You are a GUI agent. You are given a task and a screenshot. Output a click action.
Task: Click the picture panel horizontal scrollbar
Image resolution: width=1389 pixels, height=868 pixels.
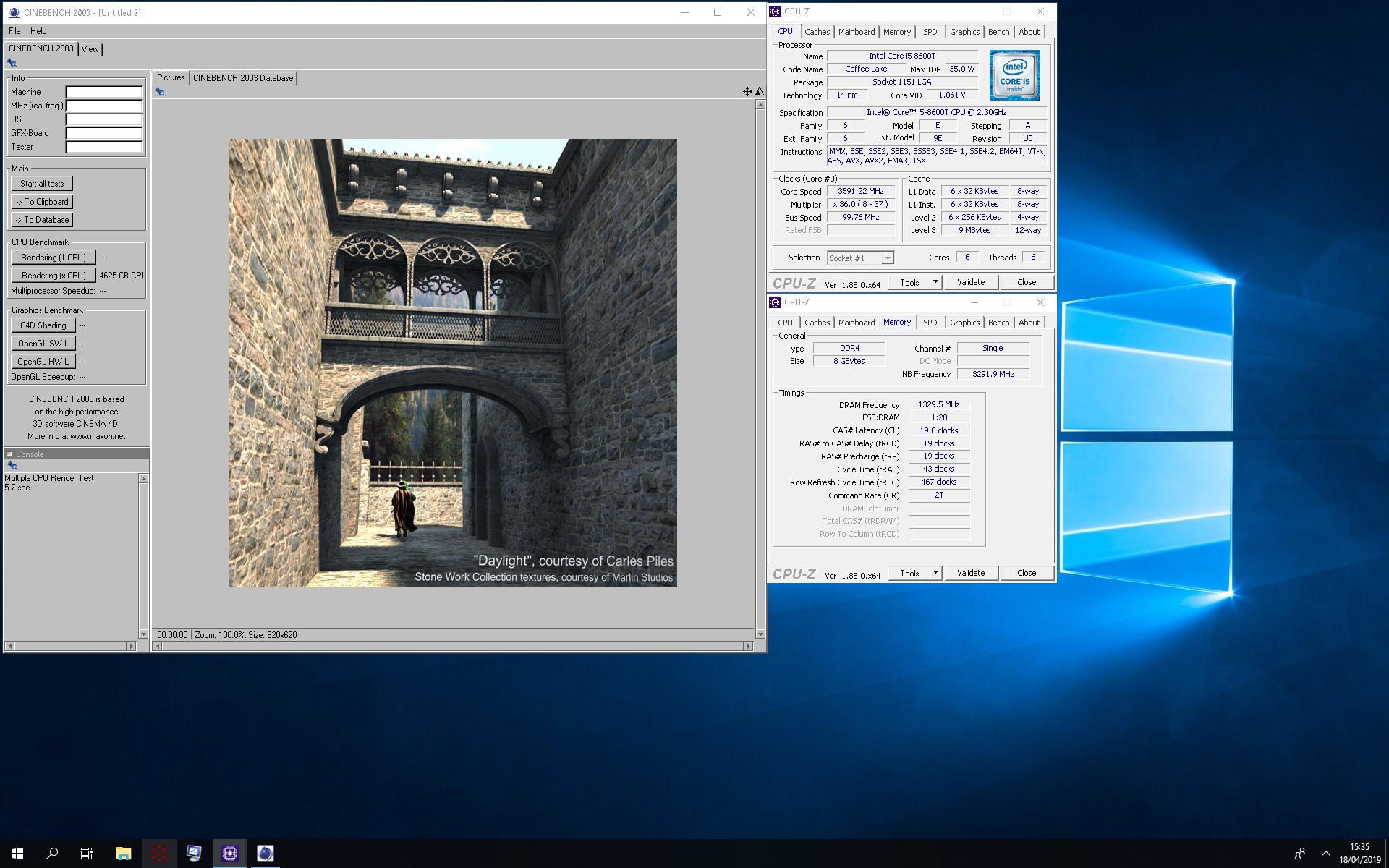pyautogui.click(x=453, y=646)
